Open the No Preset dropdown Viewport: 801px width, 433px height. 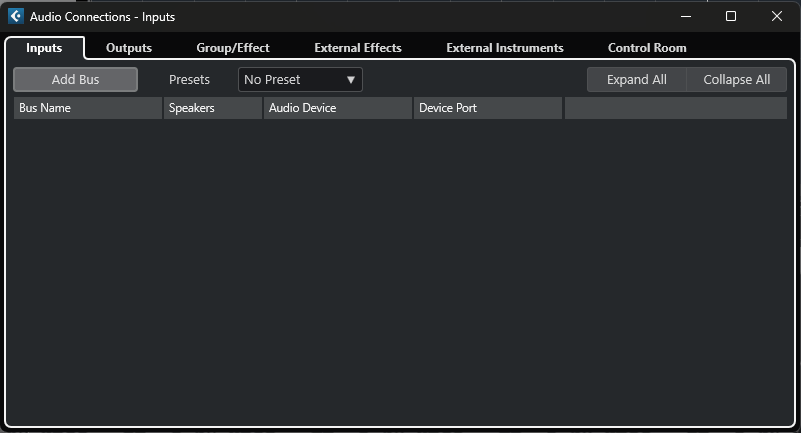[x=300, y=80]
